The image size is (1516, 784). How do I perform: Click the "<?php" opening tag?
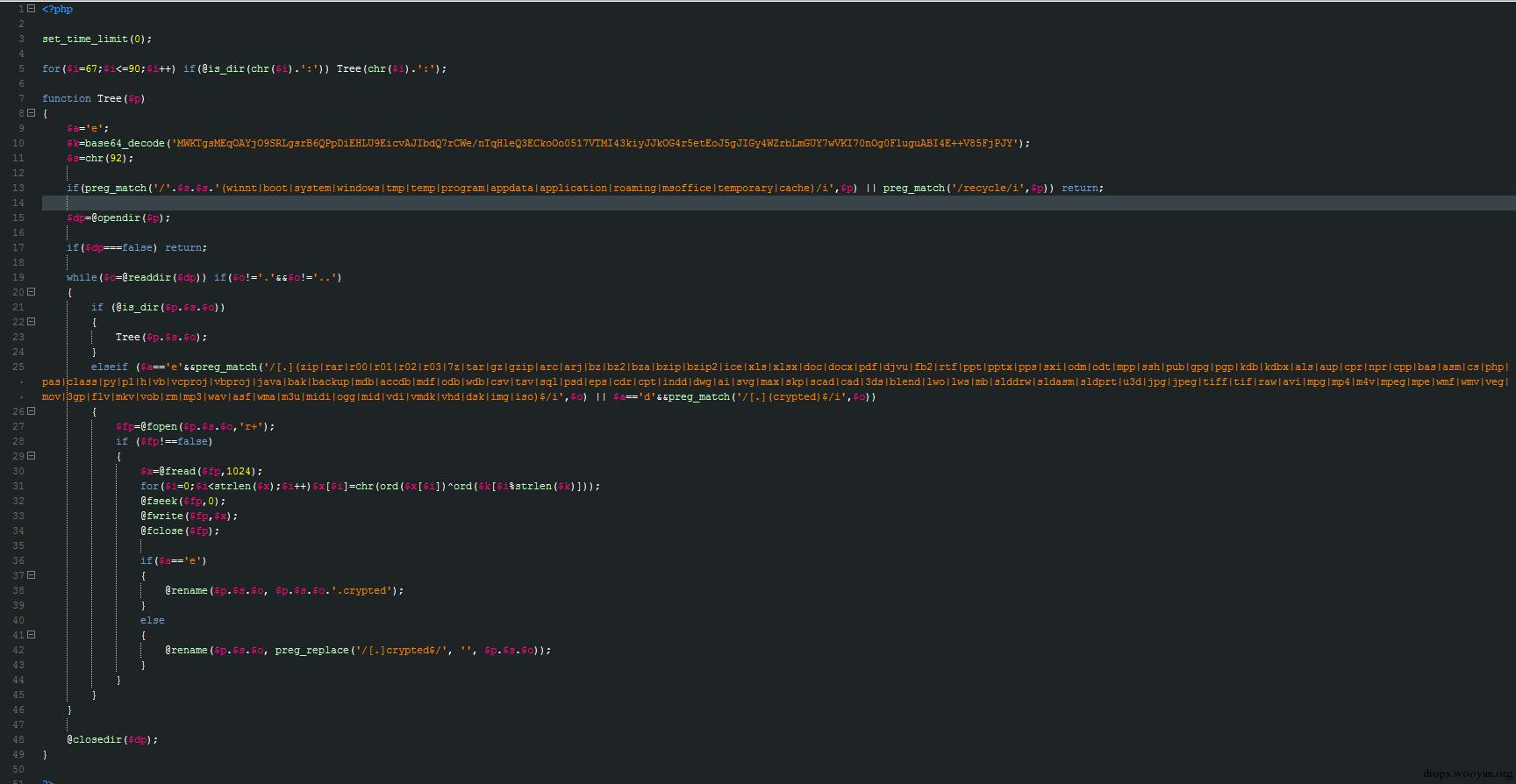point(58,10)
